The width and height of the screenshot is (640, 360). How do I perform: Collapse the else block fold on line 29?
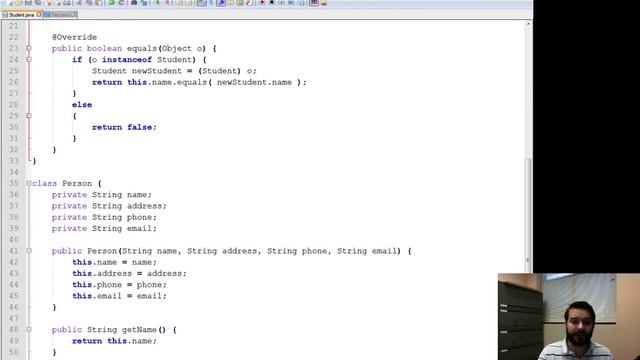29,116
